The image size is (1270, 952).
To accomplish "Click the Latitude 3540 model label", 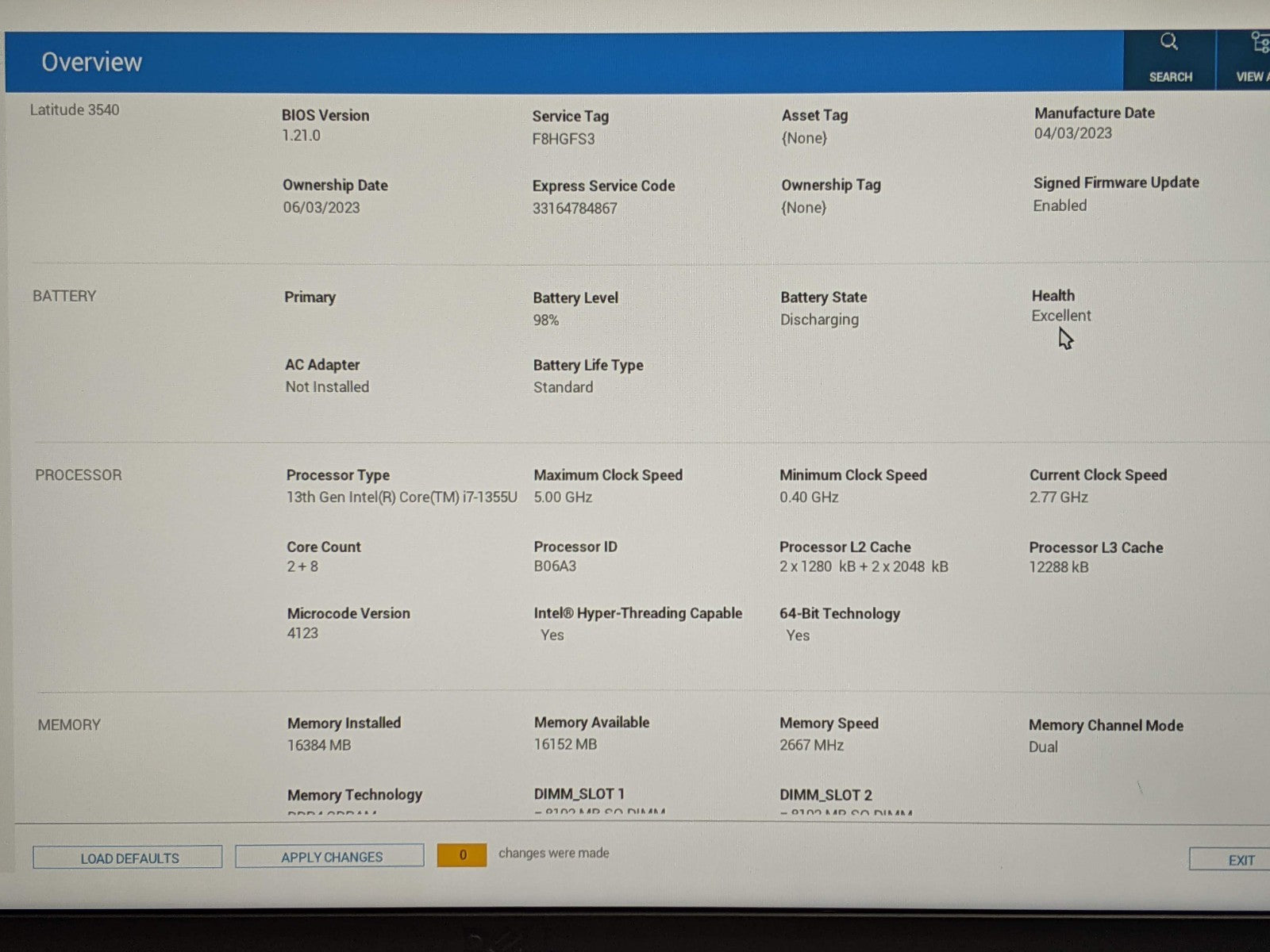I will coord(75,110).
